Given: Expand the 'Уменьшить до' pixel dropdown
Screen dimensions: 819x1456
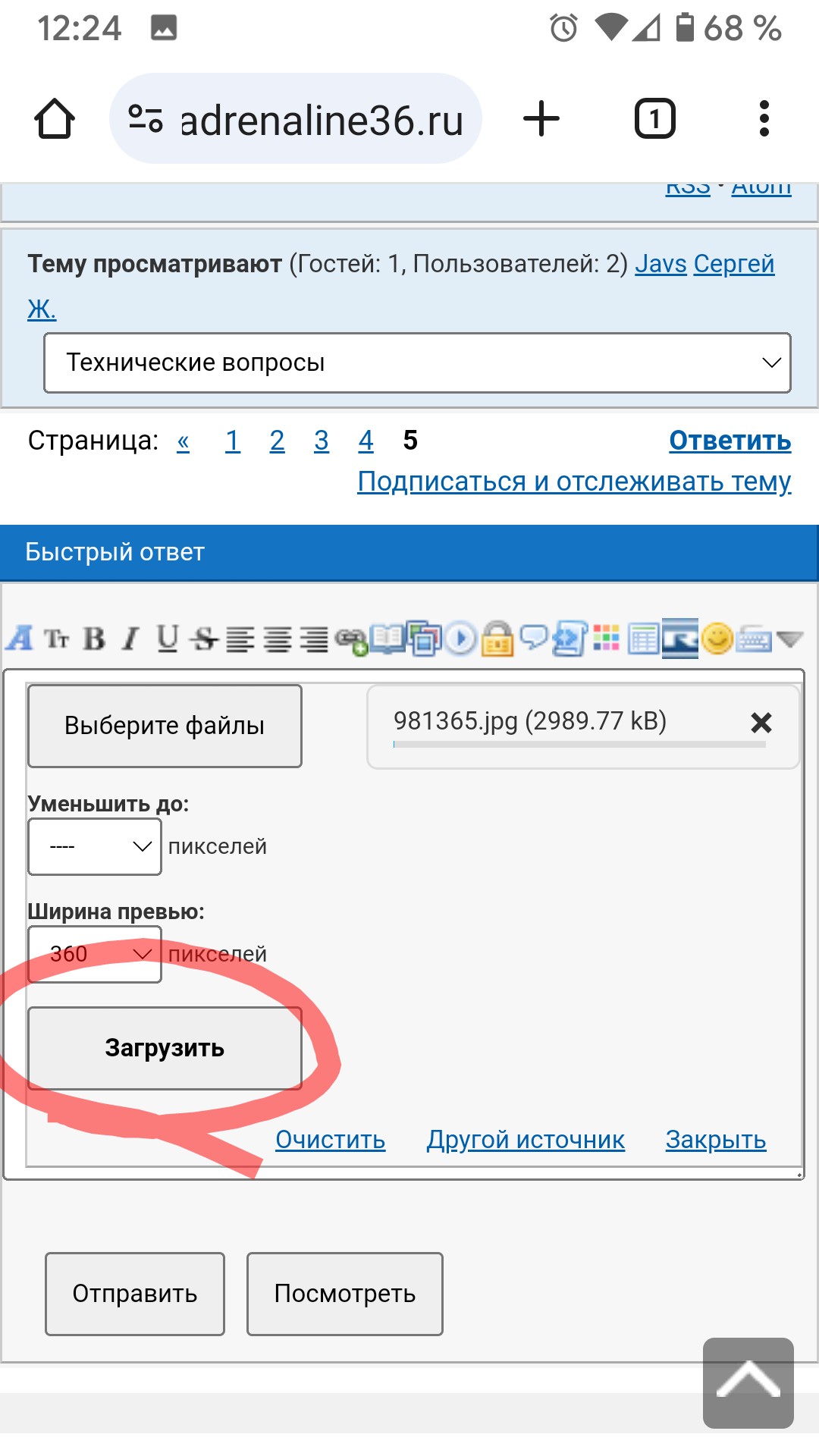Looking at the screenshot, I should [95, 846].
